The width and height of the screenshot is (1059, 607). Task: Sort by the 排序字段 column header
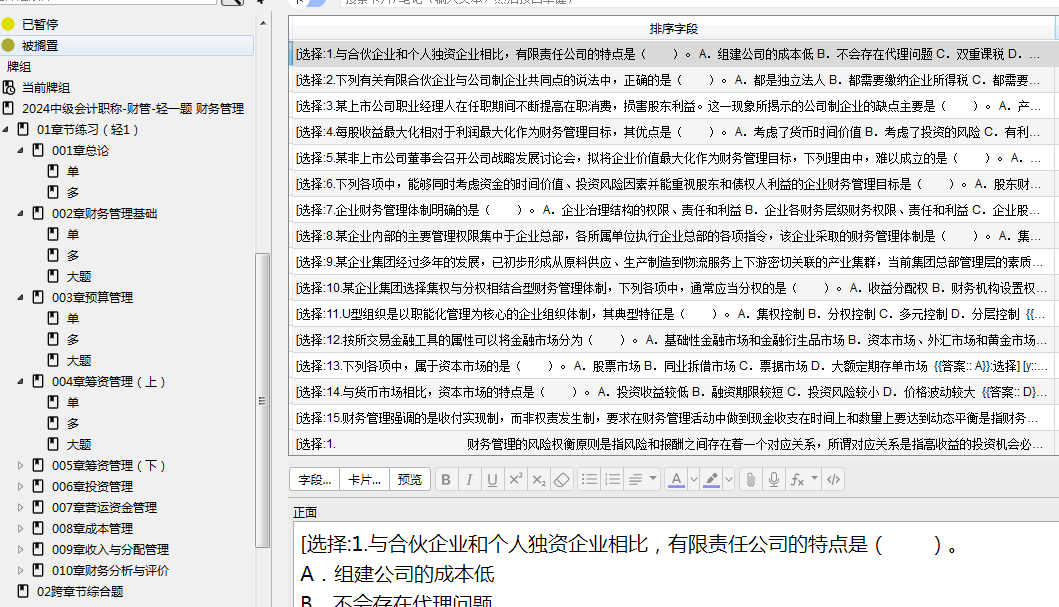point(673,28)
